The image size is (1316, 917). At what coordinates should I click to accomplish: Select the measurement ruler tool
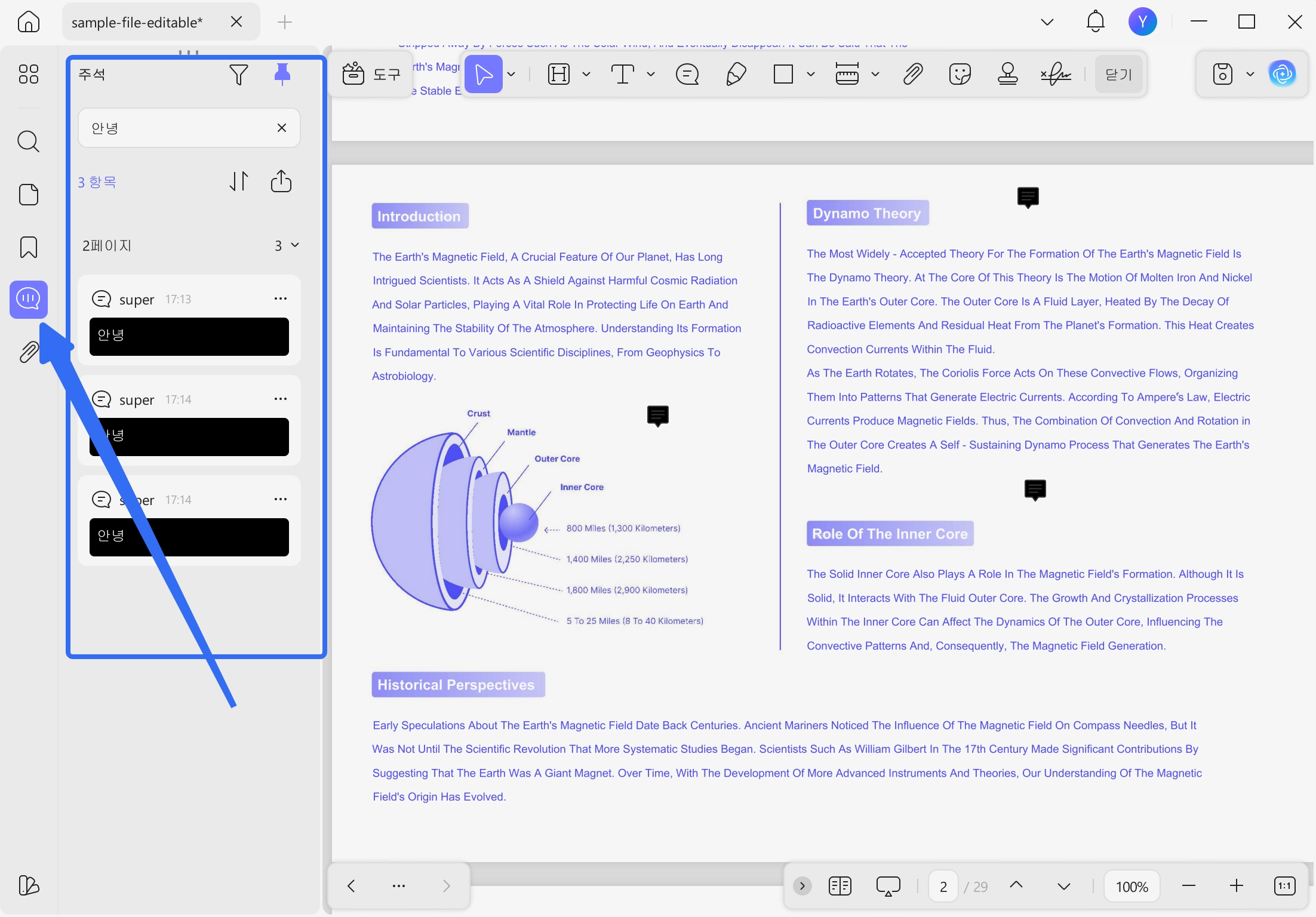[x=847, y=74]
